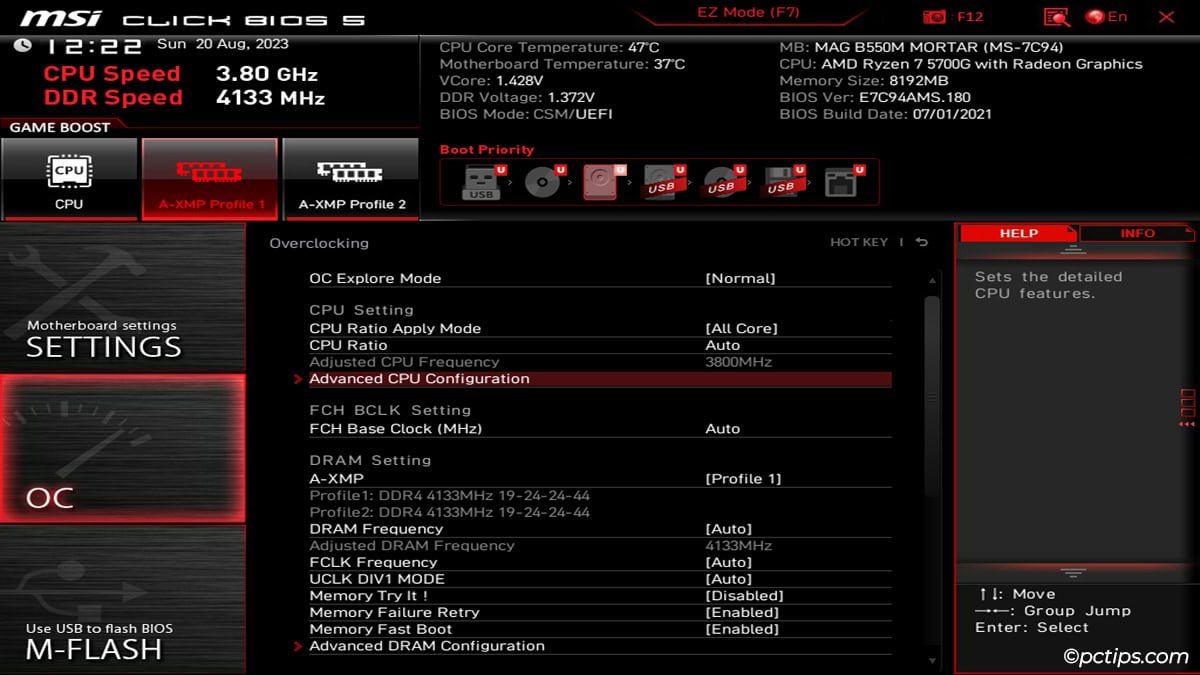Click the Boot Priority label

point(487,150)
